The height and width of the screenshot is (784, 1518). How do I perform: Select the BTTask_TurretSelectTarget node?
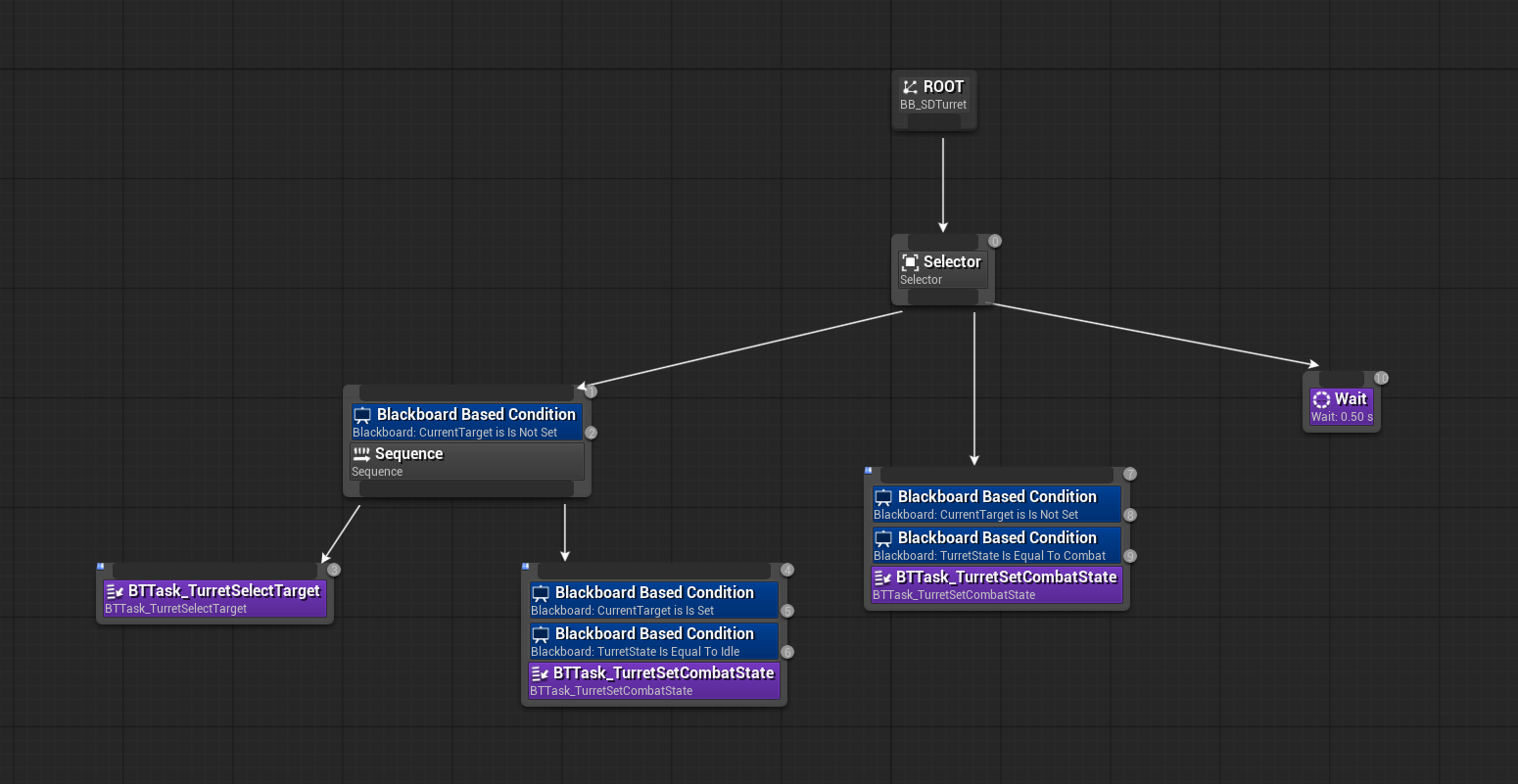click(x=215, y=599)
